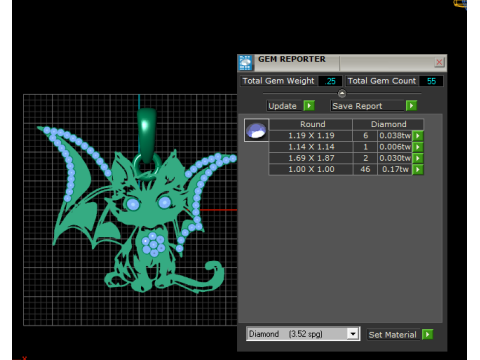
Task: Click green arrow next to Set Material
Action: pos(428,334)
